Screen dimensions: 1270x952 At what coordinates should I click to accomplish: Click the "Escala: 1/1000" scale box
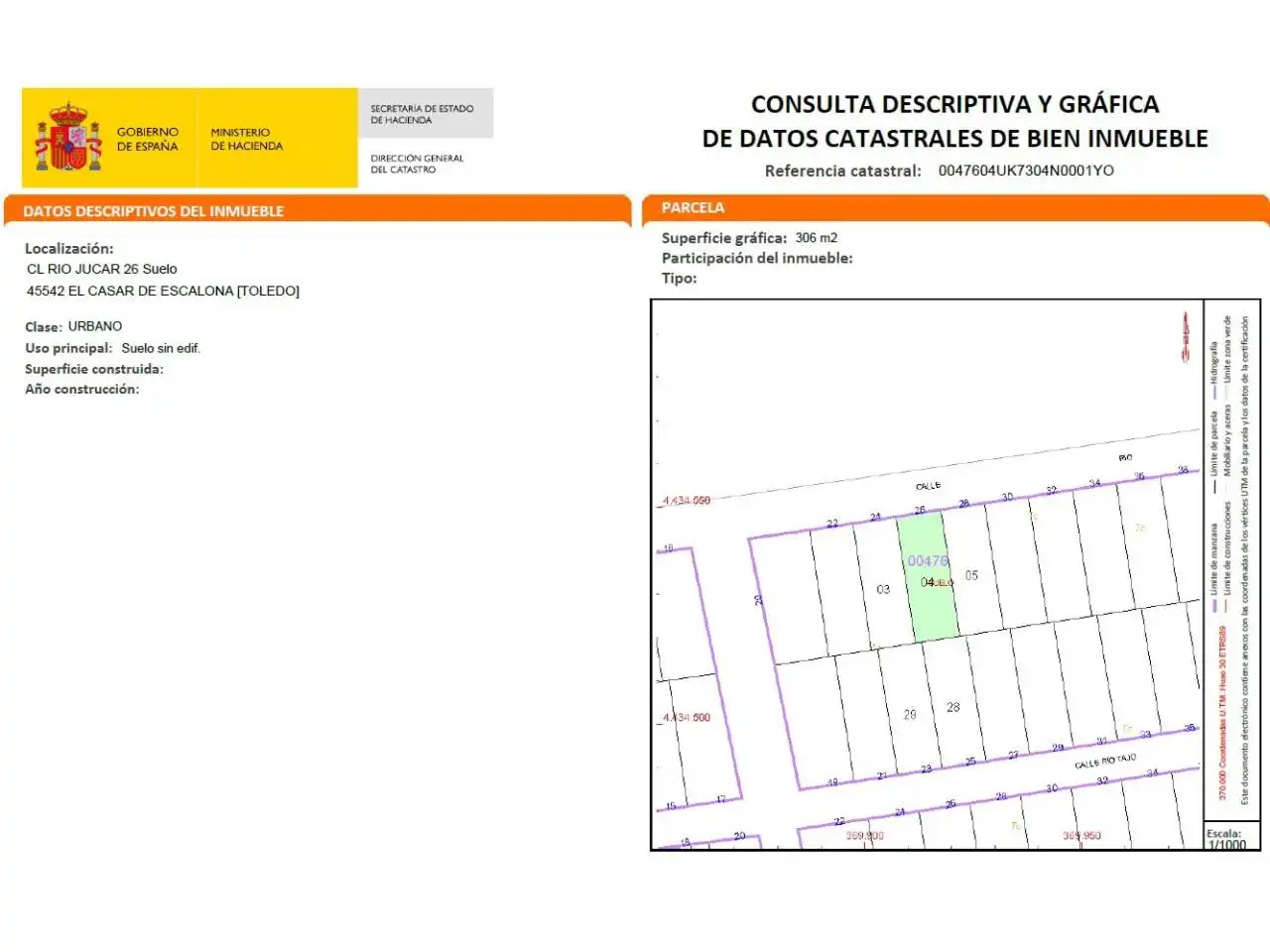pos(1231,836)
